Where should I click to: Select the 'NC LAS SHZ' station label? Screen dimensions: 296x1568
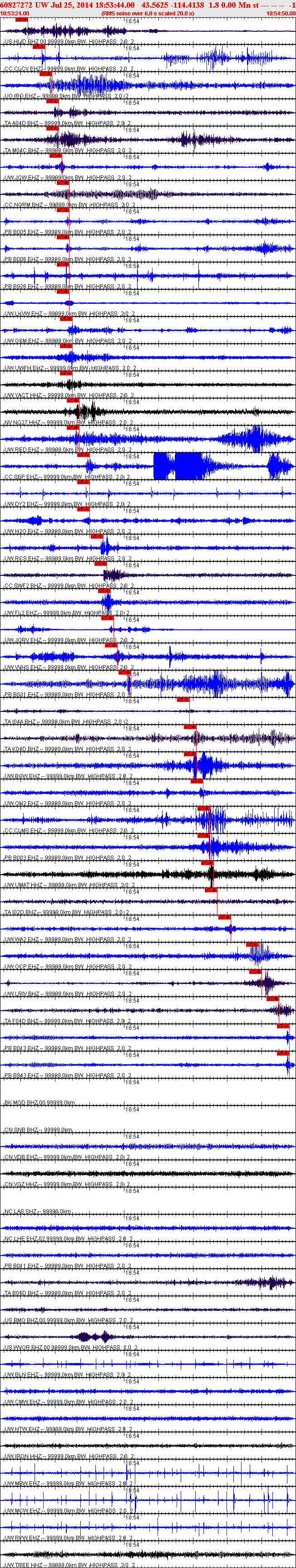21,1212
